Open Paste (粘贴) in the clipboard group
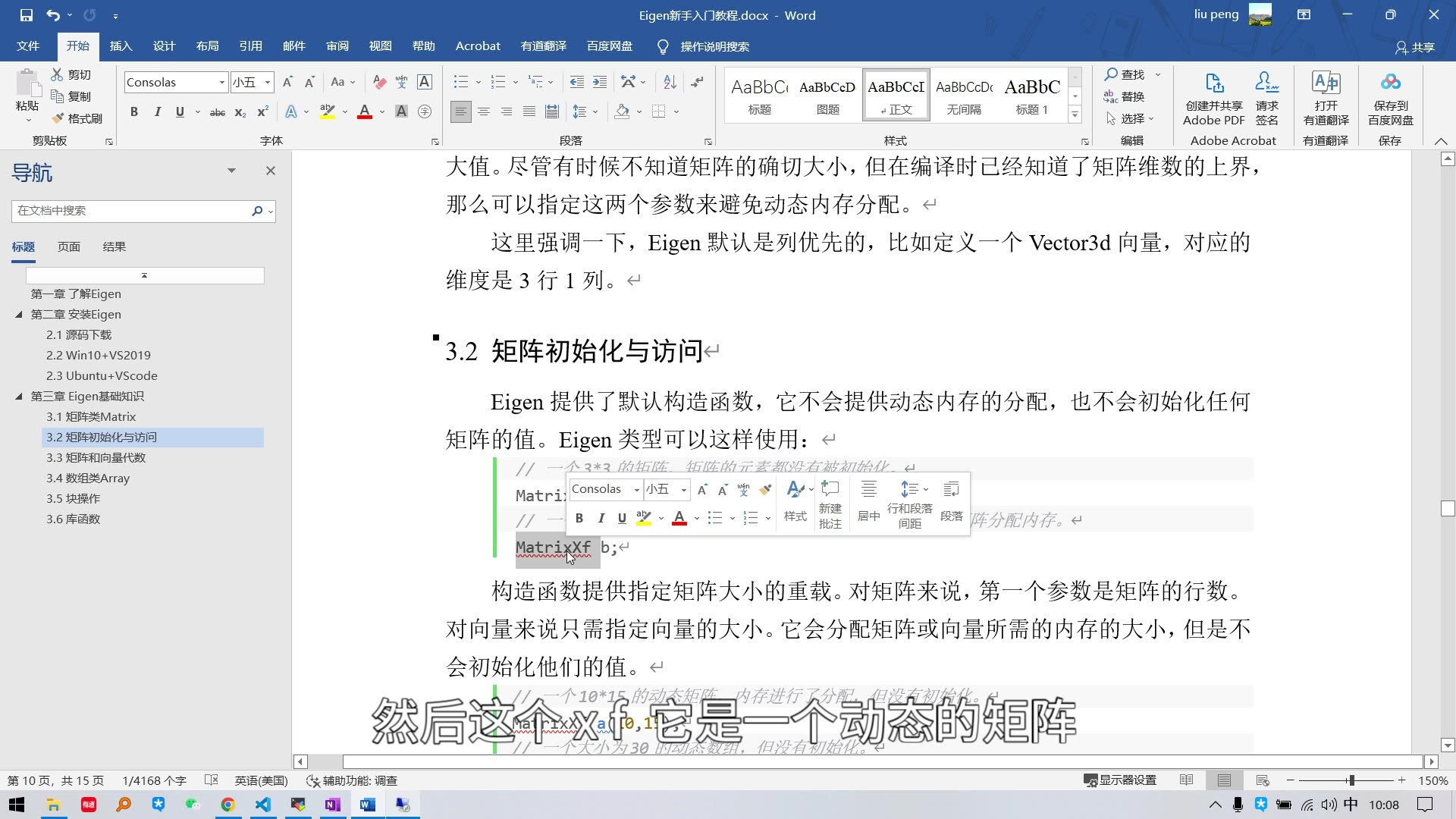Viewport: 1456px width, 819px height. tap(27, 95)
